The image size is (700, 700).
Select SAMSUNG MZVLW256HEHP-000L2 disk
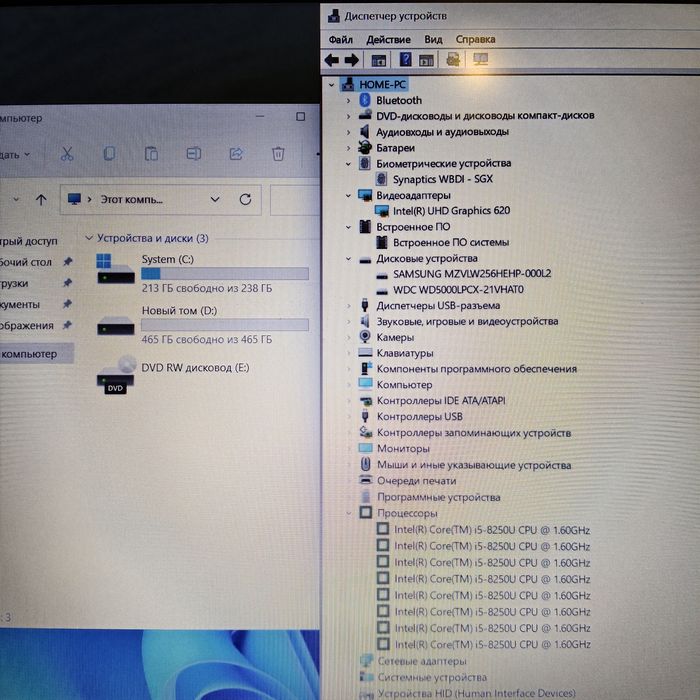tap(472, 274)
